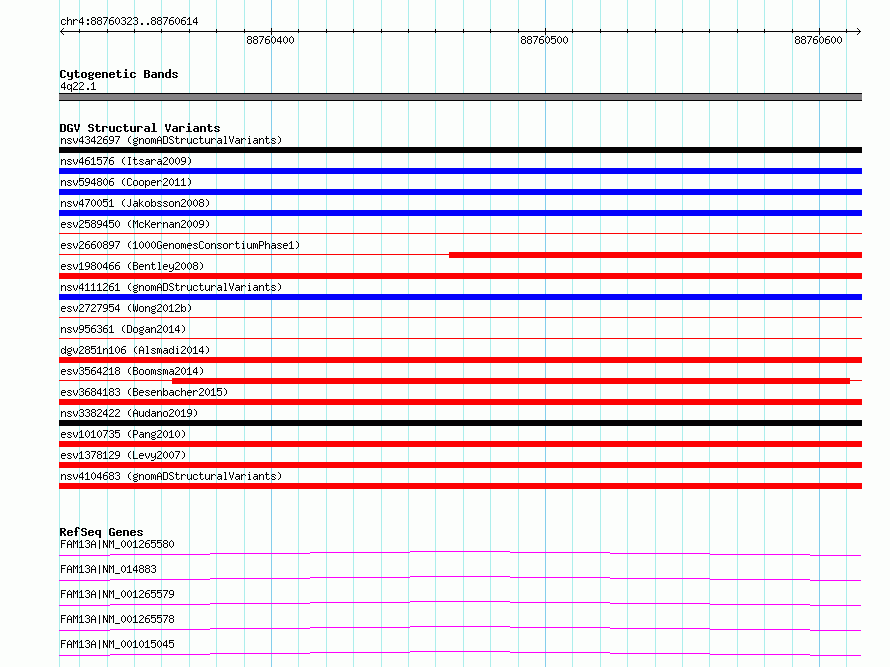
Task: Click red feature bar under esv1378129 Levy2007
Action: (460, 465)
